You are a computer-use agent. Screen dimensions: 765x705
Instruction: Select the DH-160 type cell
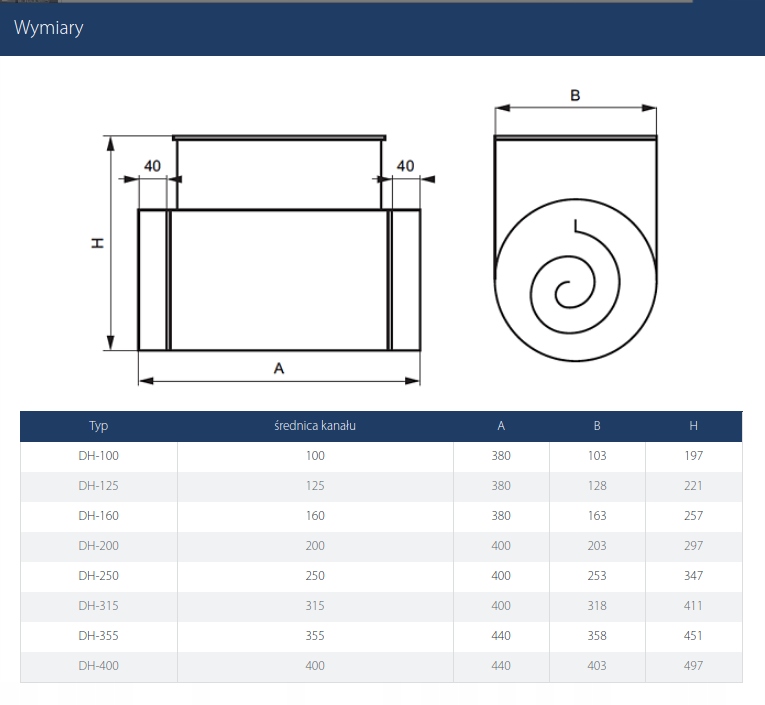[x=99, y=516]
